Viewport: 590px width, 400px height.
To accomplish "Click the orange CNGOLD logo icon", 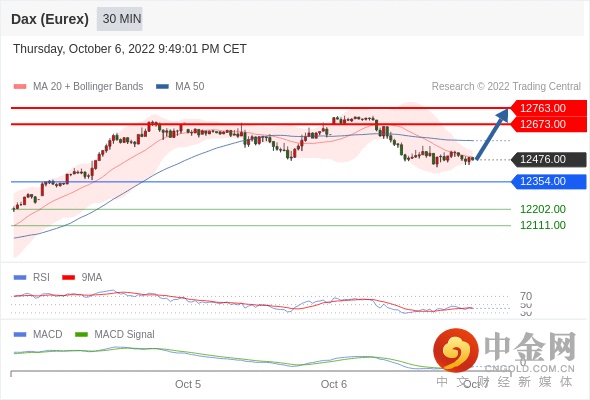I will pos(456,350).
